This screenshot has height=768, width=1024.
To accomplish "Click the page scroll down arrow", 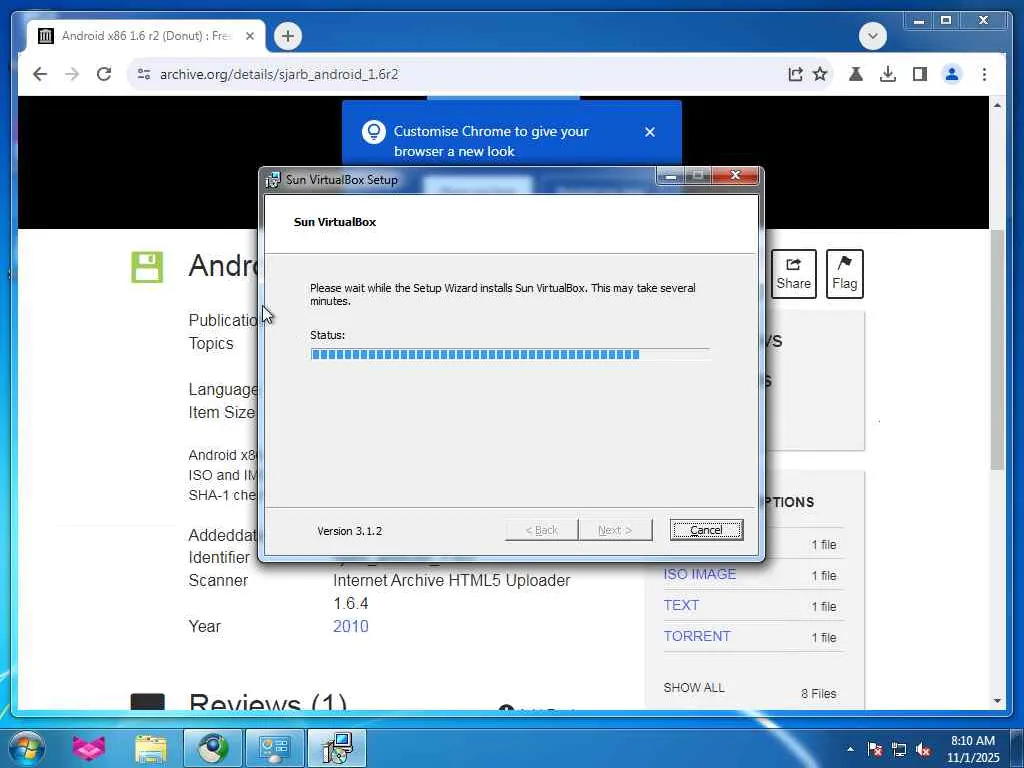I will click(997, 701).
